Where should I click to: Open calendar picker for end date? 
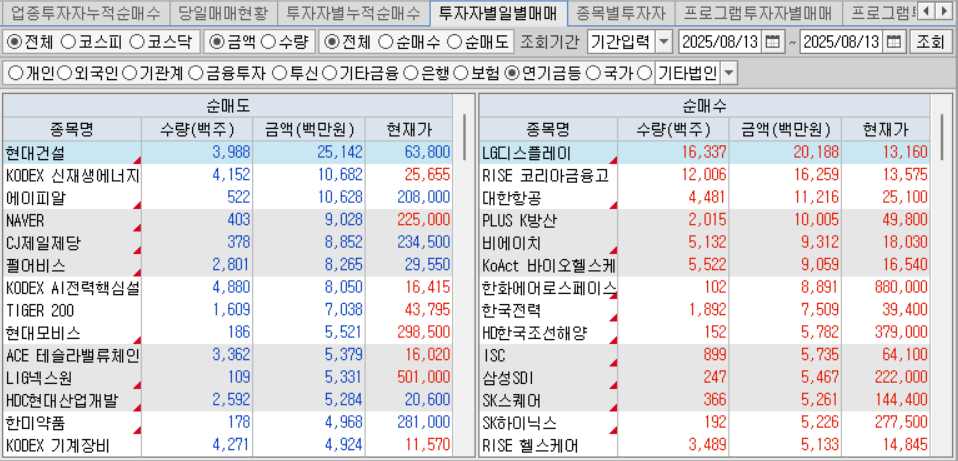[894, 42]
